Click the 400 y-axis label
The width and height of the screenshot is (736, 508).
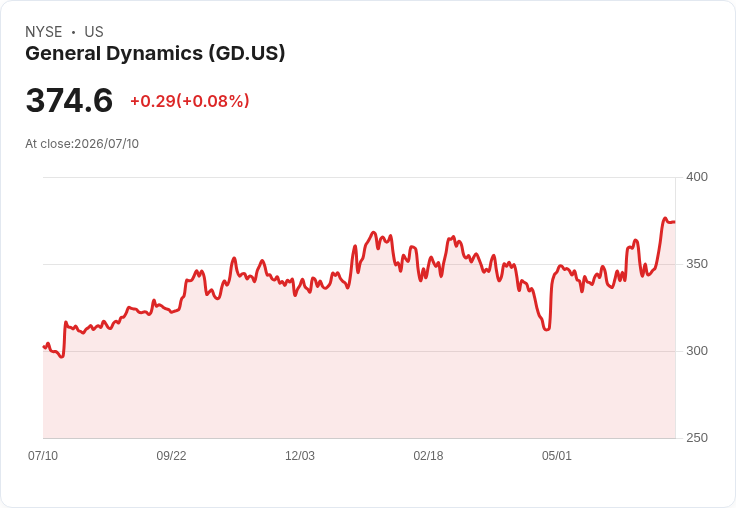[x=697, y=177]
